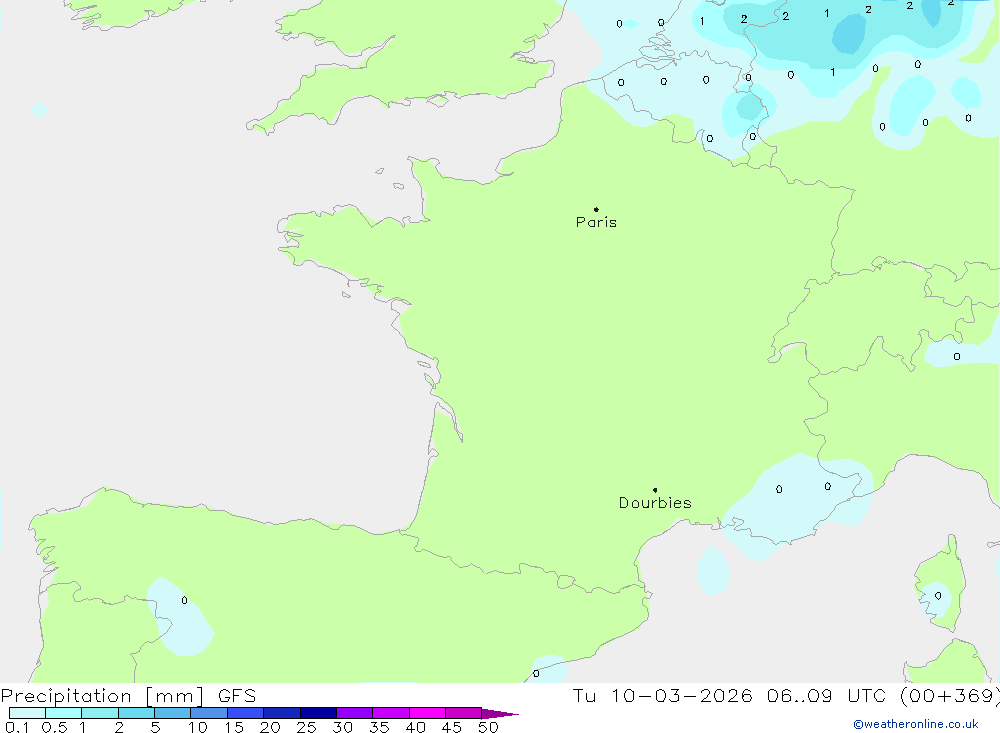The image size is (1000, 733).
Task: Click the date "10-03-2026" text
Action: pyautogui.click(x=682, y=695)
